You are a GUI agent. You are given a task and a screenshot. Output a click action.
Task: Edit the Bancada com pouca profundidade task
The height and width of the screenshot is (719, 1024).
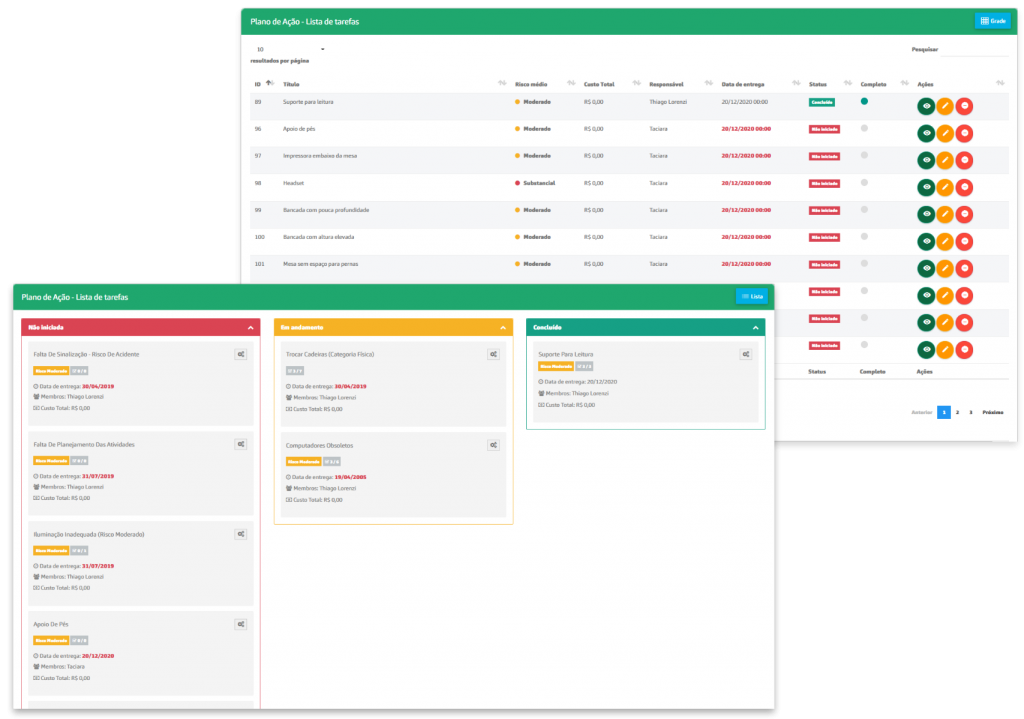point(945,214)
